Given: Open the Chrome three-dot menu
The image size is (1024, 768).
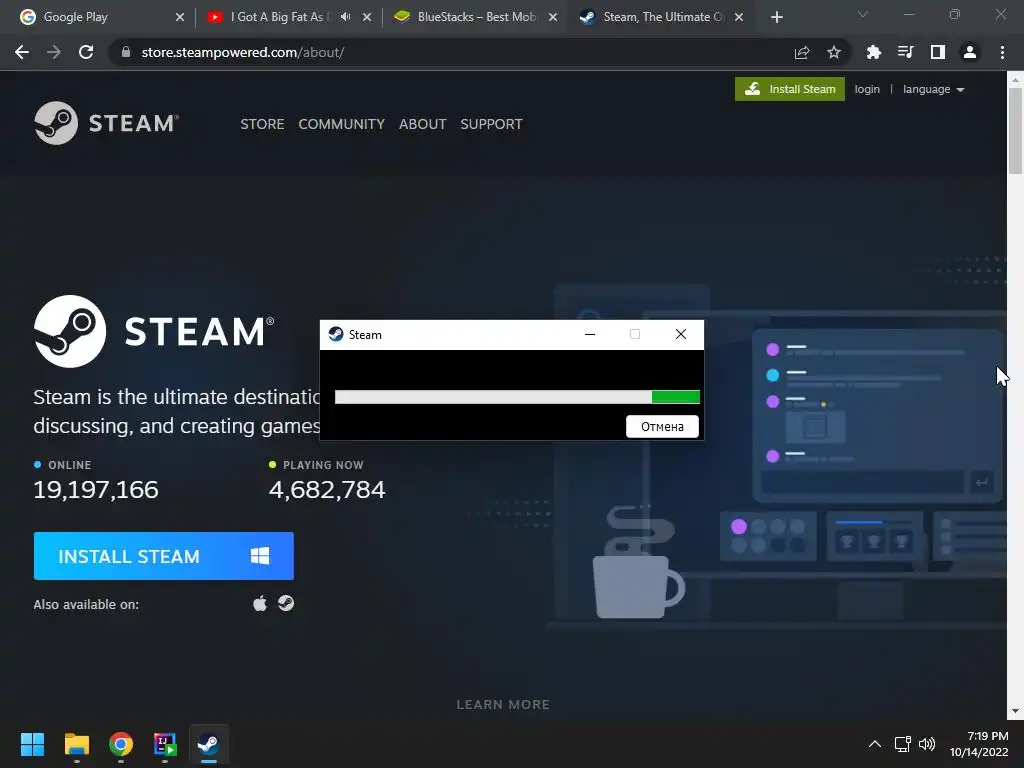Looking at the screenshot, I should pos(1002,52).
